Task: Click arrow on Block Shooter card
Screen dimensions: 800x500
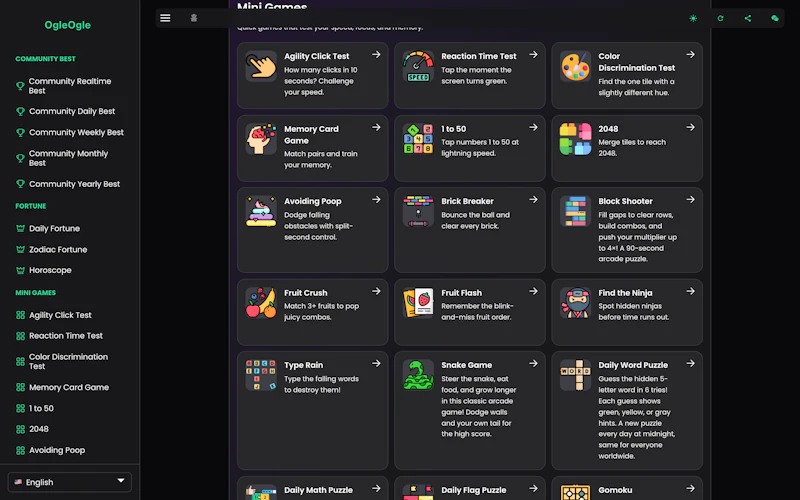Action: point(690,199)
